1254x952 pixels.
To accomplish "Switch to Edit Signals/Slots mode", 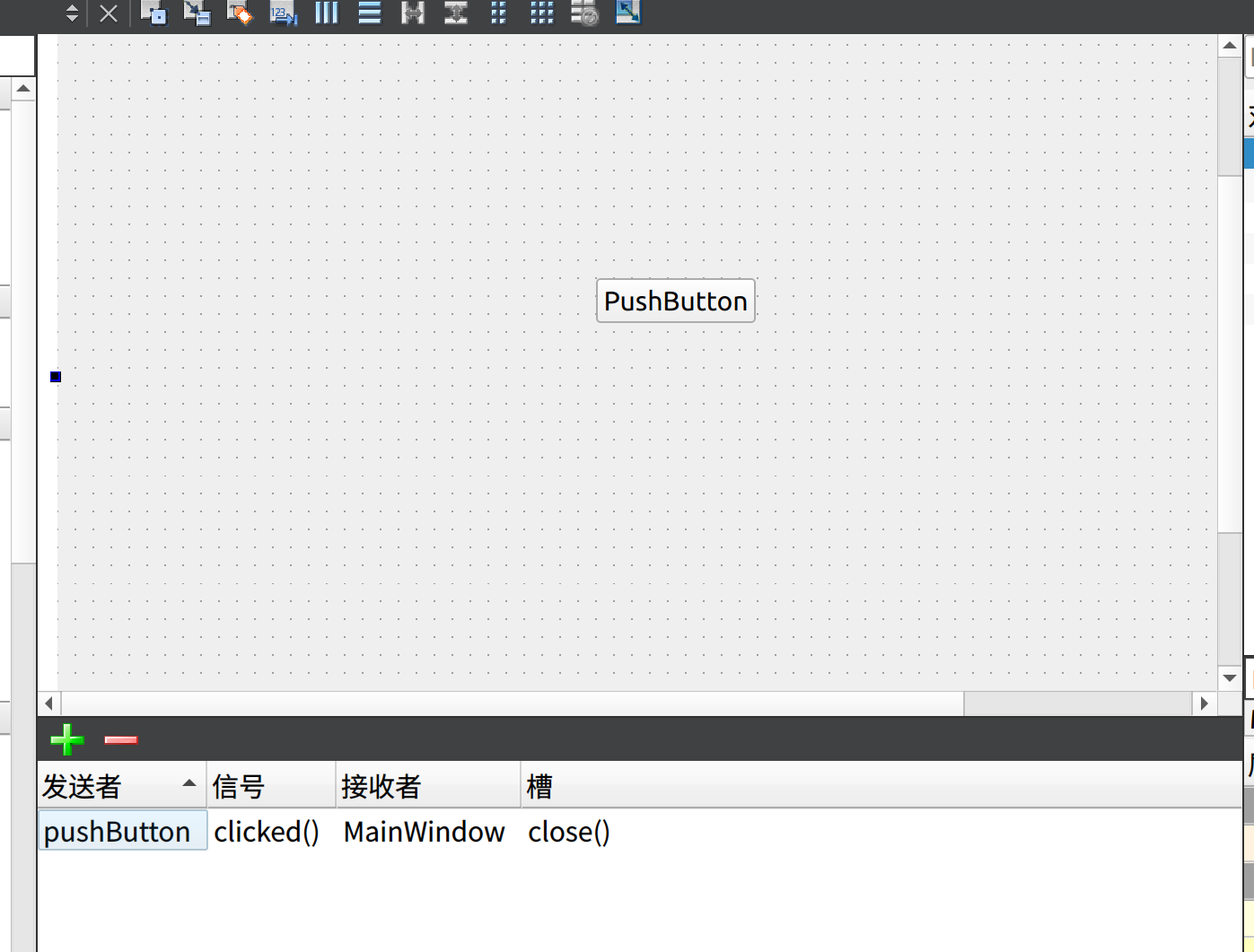I will click(x=197, y=13).
